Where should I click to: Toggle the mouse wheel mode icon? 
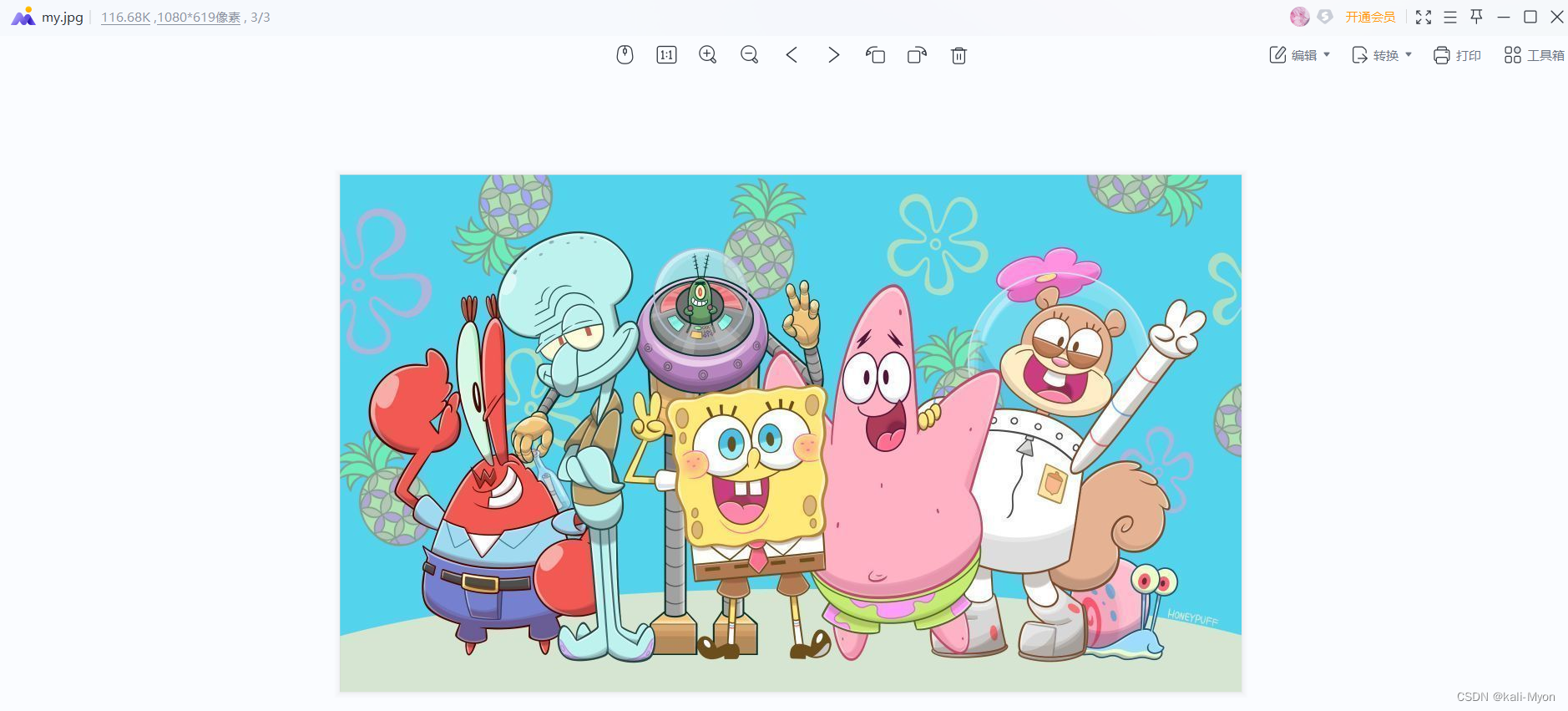625,55
